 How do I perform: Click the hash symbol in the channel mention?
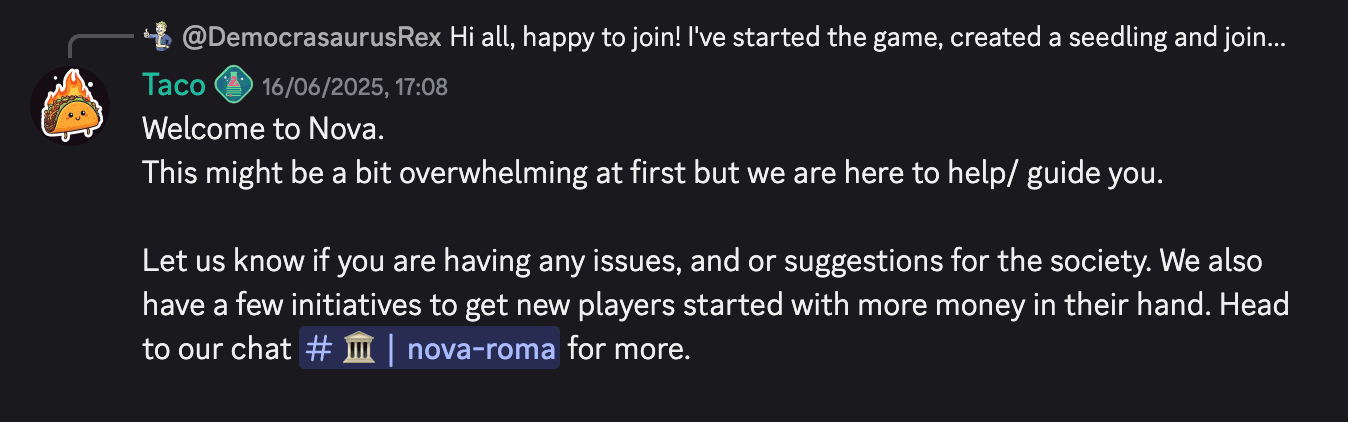tap(318, 350)
